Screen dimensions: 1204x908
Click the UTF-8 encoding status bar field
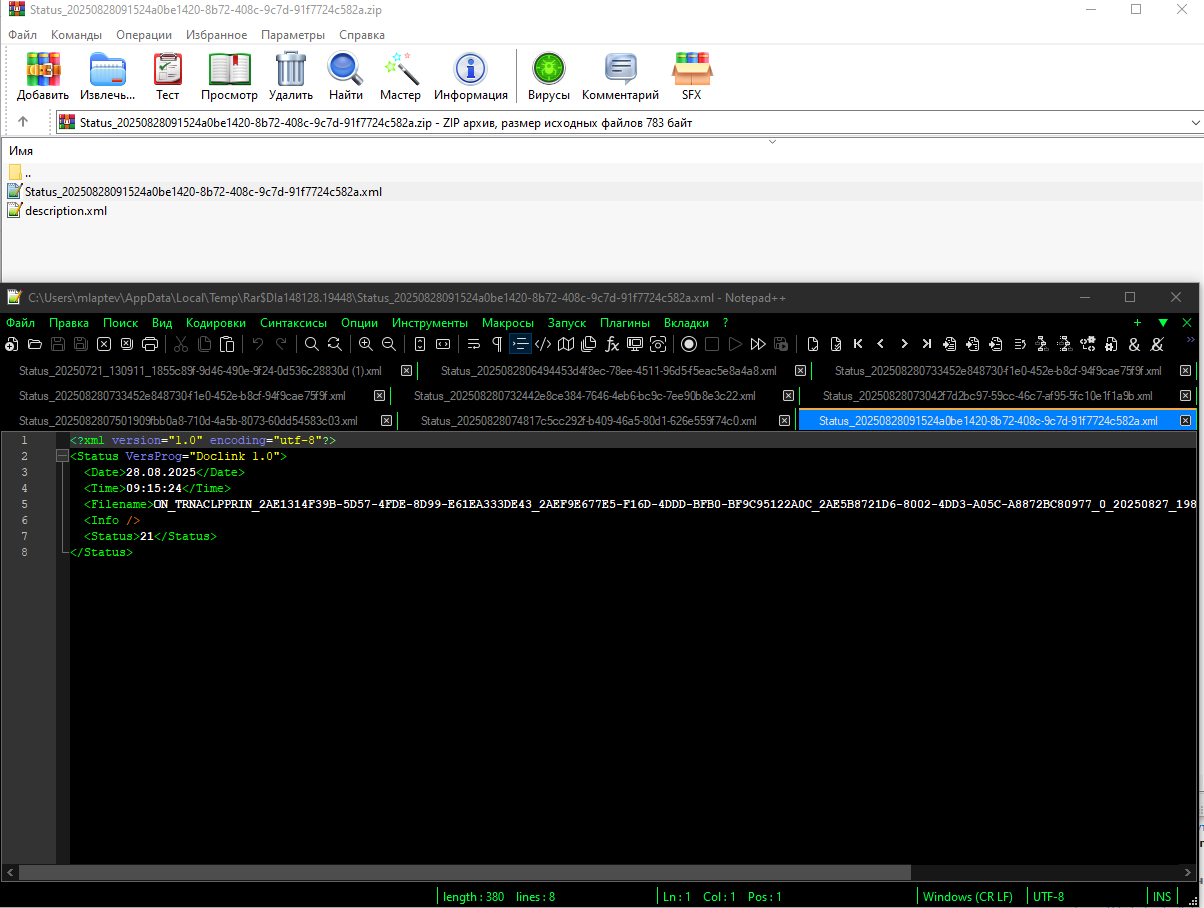[1048, 897]
